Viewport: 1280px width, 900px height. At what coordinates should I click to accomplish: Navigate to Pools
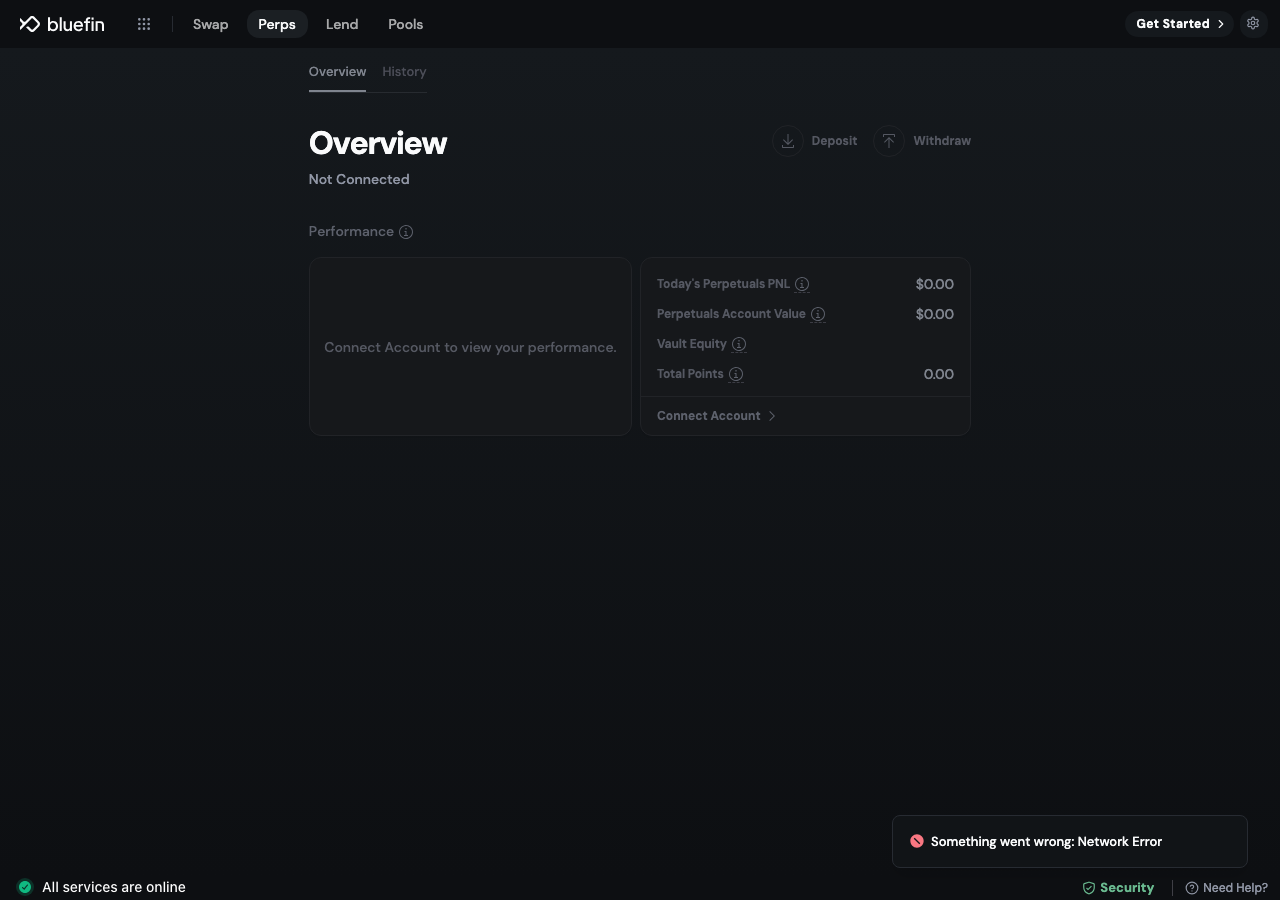[406, 24]
